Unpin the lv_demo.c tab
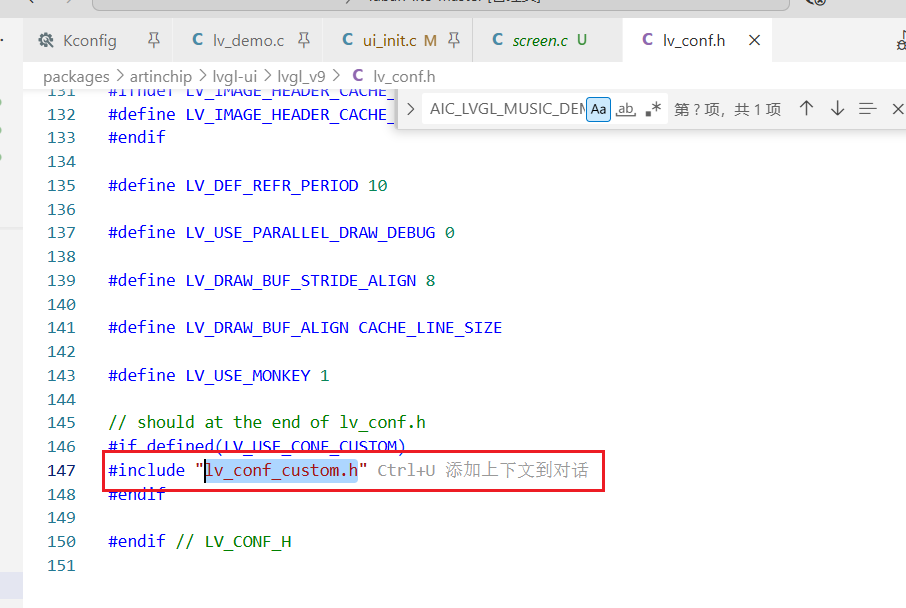Image resolution: width=906 pixels, height=608 pixels. [x=304, y=40]
